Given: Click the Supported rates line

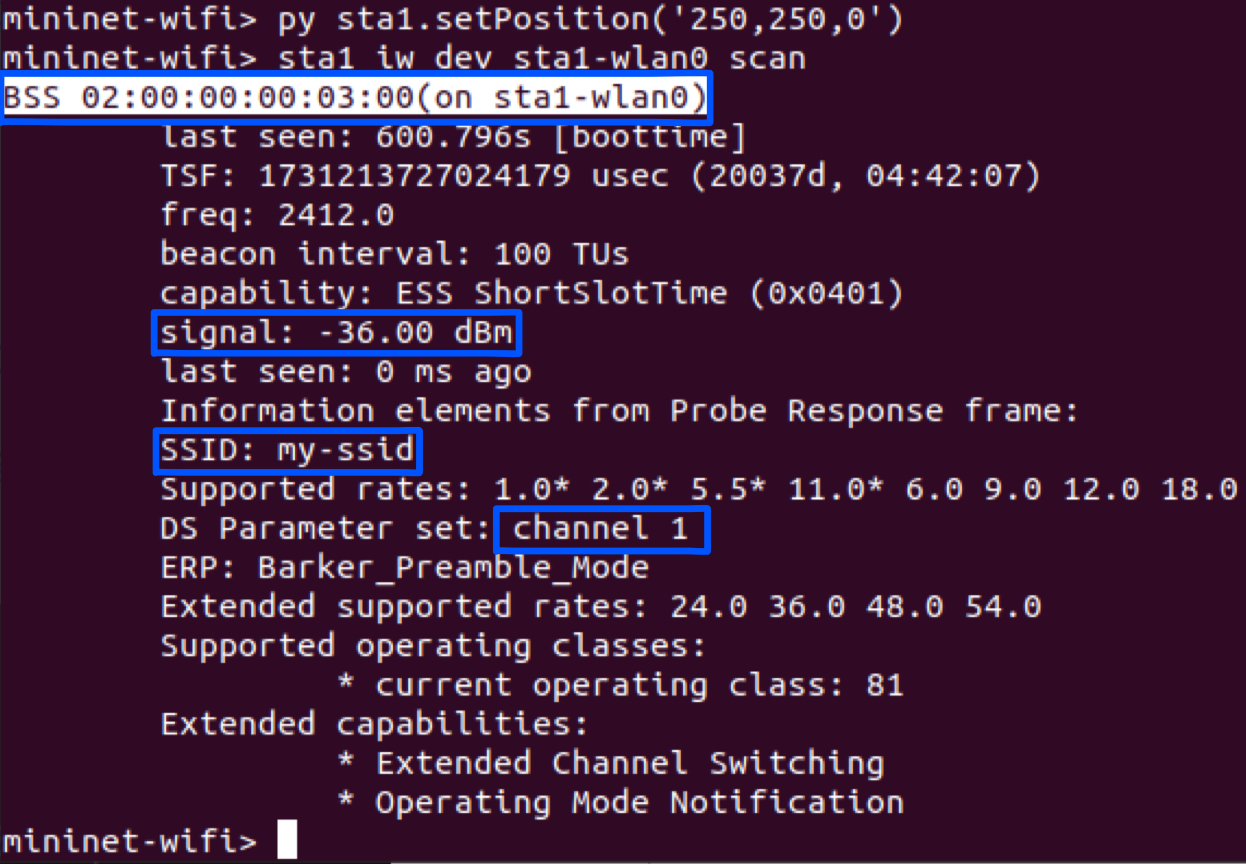Looking at the screenshot, I should tap(700, 489).
